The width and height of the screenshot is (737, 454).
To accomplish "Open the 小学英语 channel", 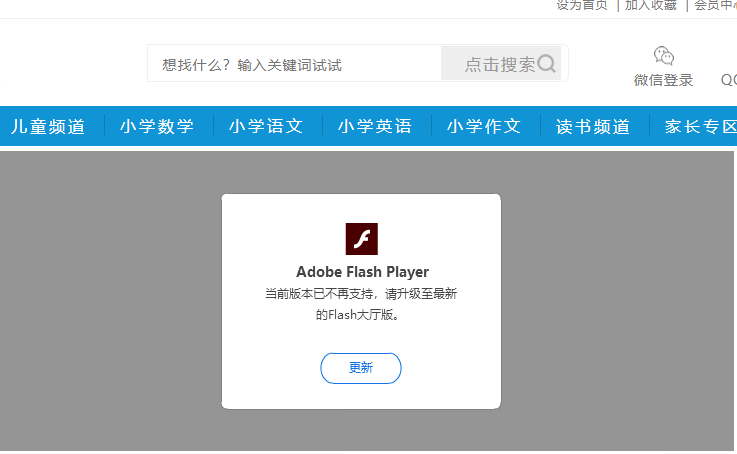I will [x=375, y=126].
